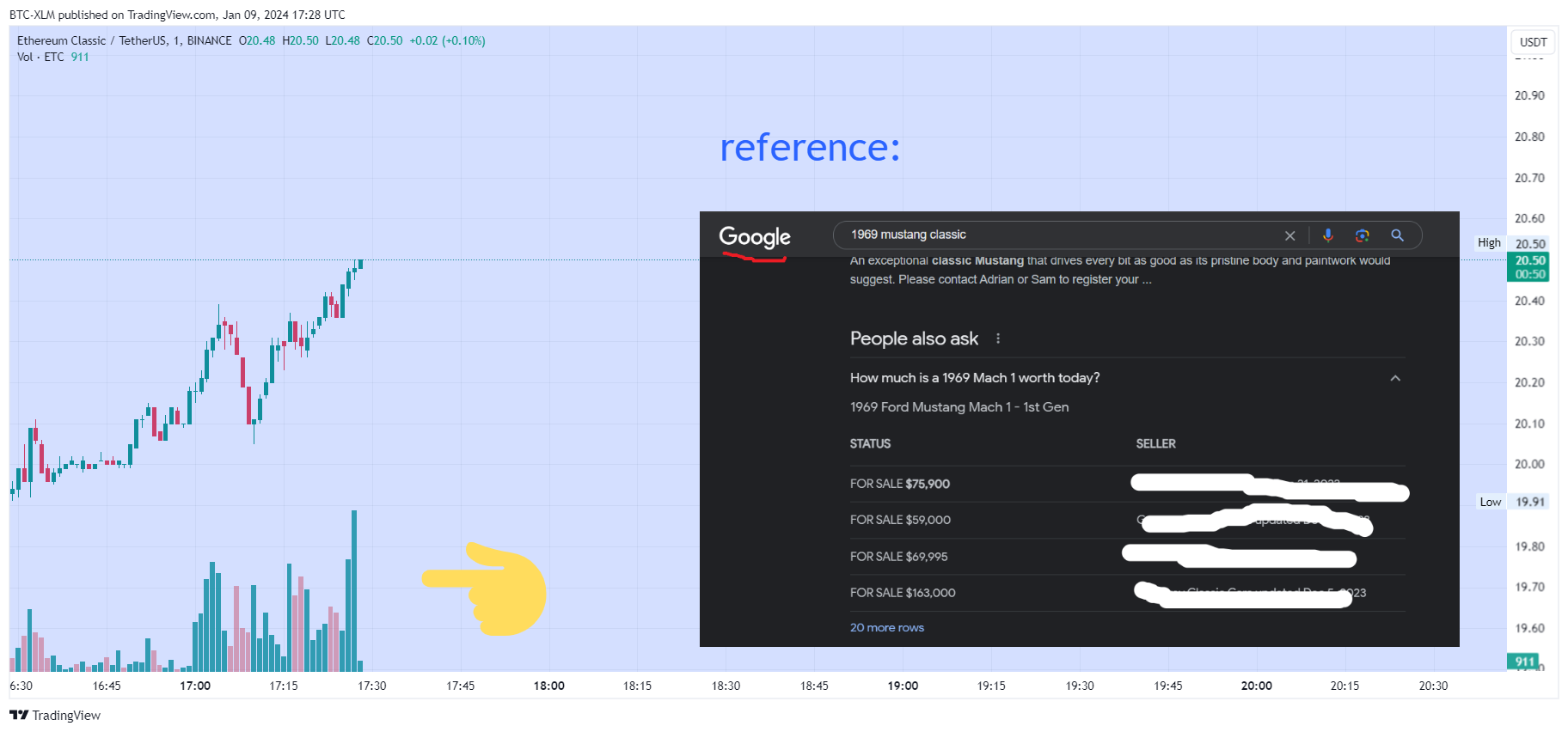This screenshot has width=1568, height=732.
Task: Click the question 'How much is a 1969 Mach 1 worth today?'
Action: point(975,378)
